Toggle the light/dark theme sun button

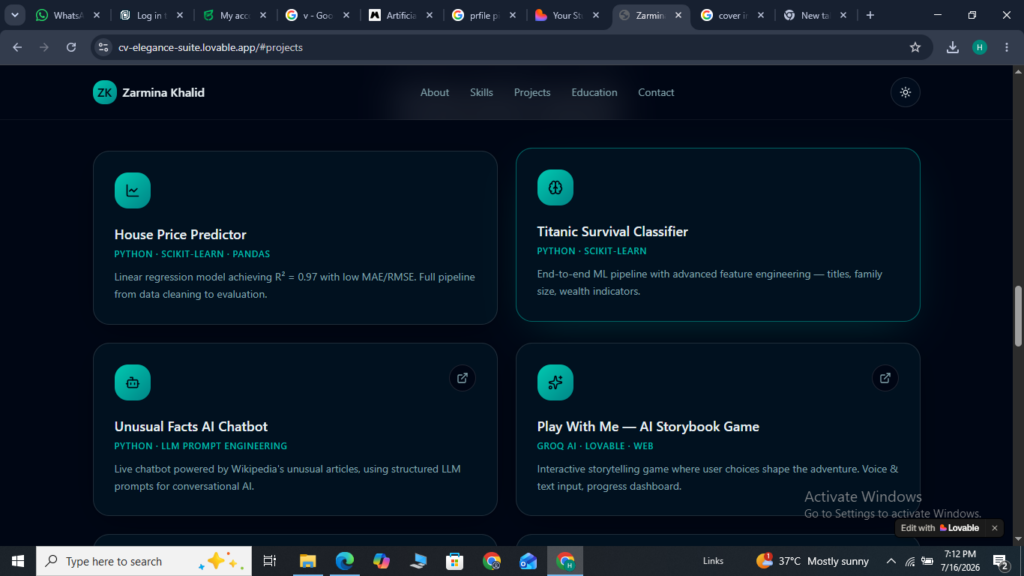click(905, 93)
